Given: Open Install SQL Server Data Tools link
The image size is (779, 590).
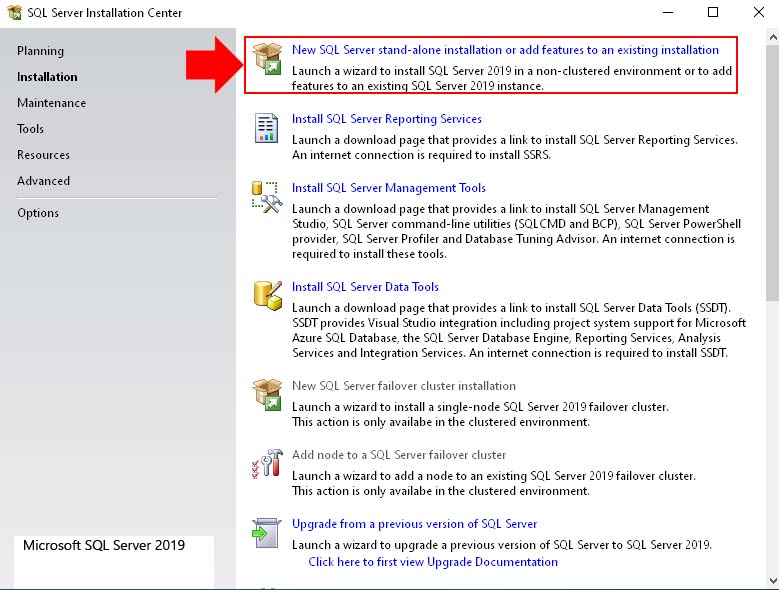Looking at the screenshot, I should 365,287.
